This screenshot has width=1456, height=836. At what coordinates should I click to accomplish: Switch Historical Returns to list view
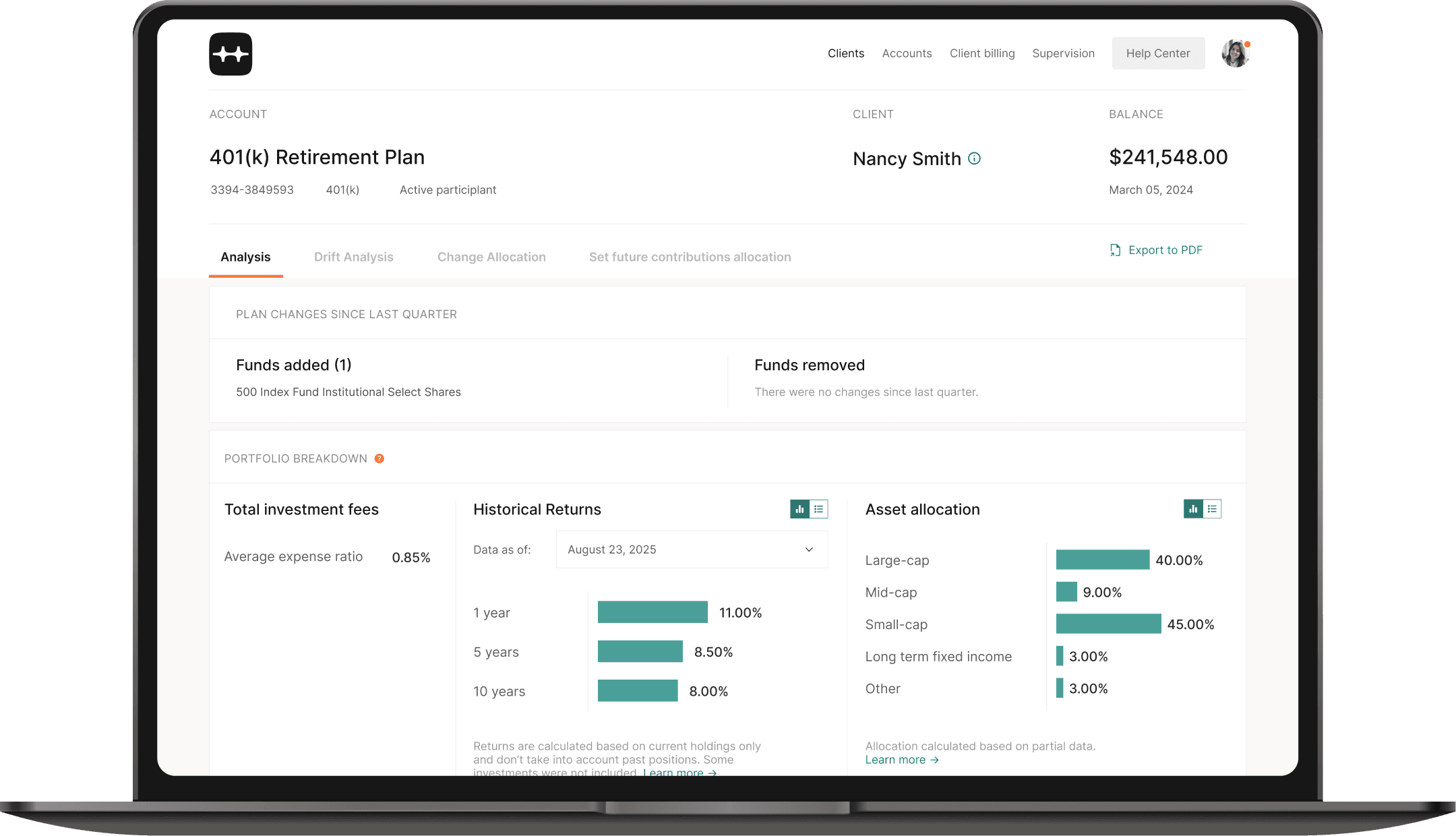click(x=818, y=509)
